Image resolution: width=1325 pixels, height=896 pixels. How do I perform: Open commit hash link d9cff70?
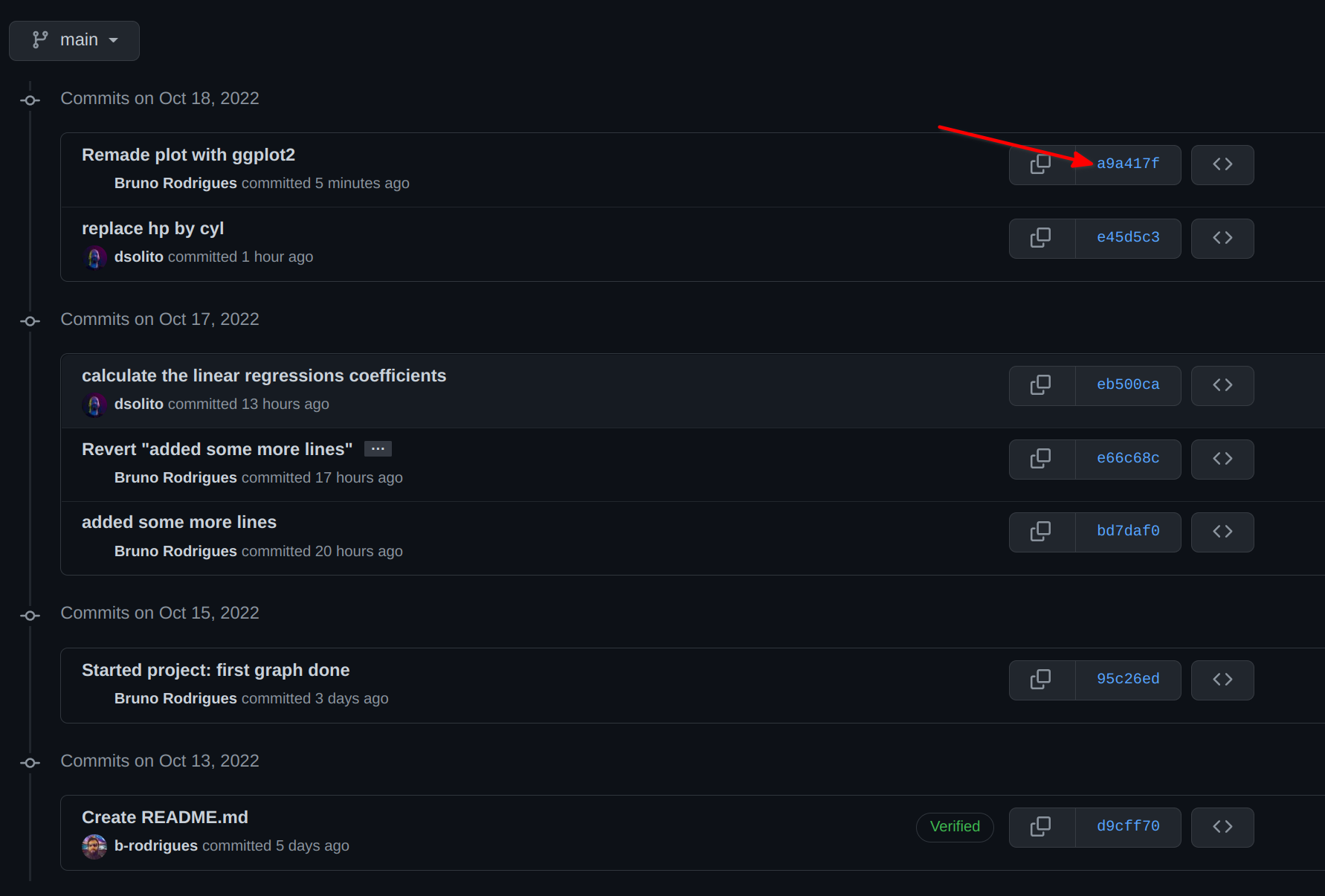pyautogui.click(x=1128, y=826)
